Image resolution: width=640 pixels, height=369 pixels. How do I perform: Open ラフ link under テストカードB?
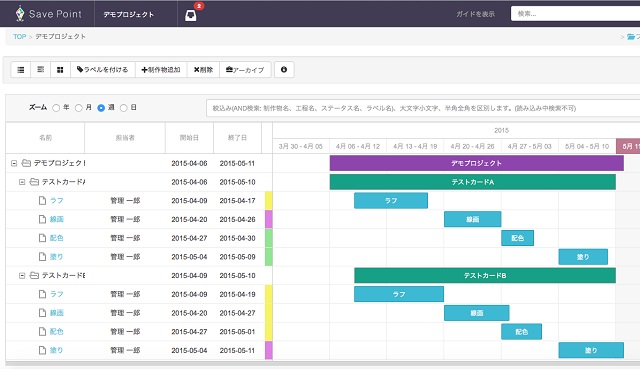[x=57, y=294]
